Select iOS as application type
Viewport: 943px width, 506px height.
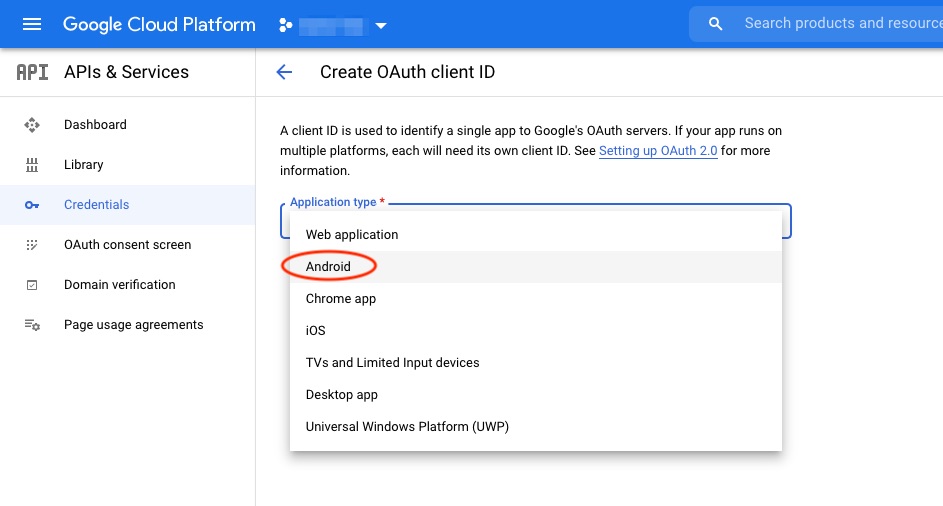pos(536,330)
